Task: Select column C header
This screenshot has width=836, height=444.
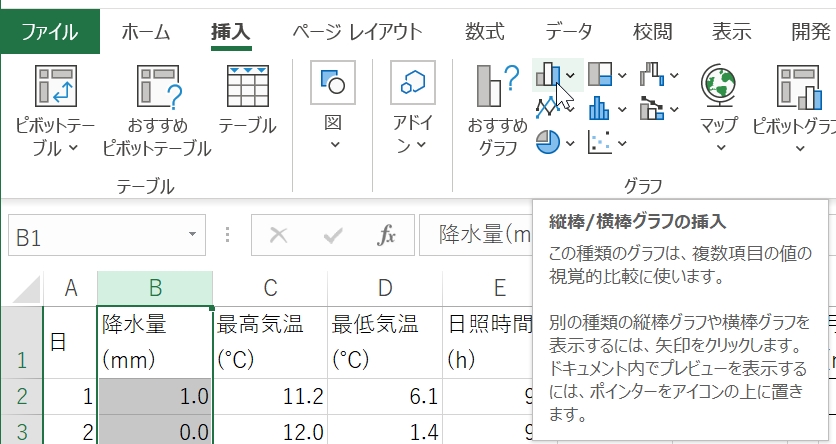Action: point(270,288)
